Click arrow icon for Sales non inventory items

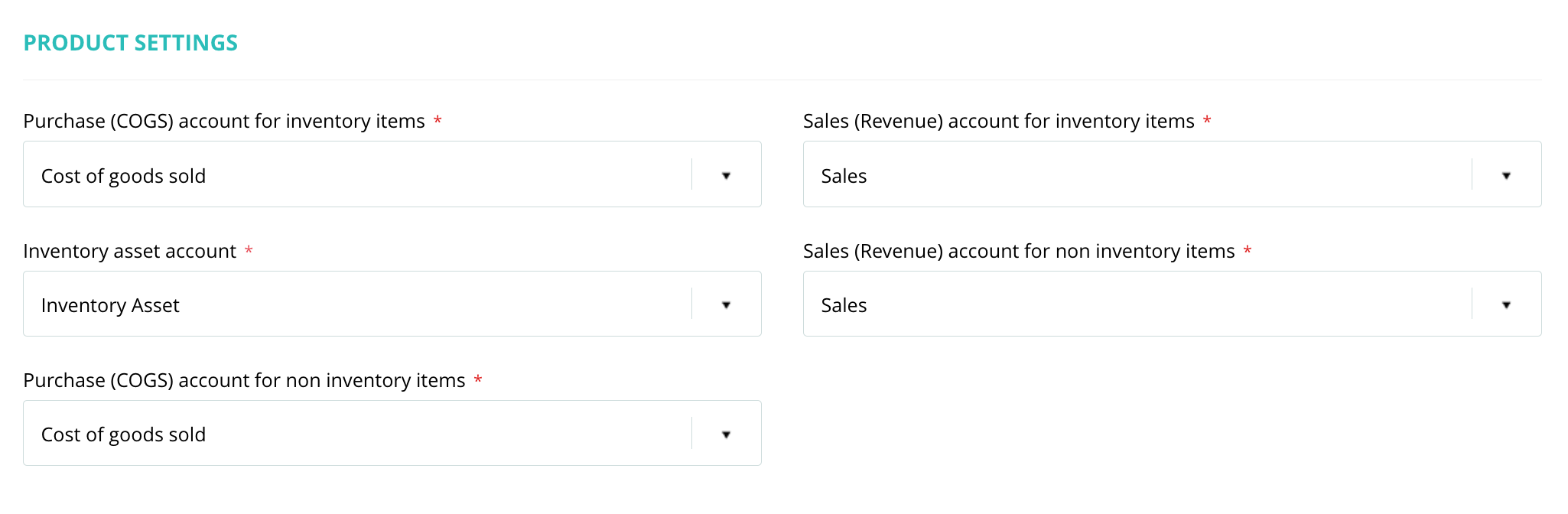1506,305
